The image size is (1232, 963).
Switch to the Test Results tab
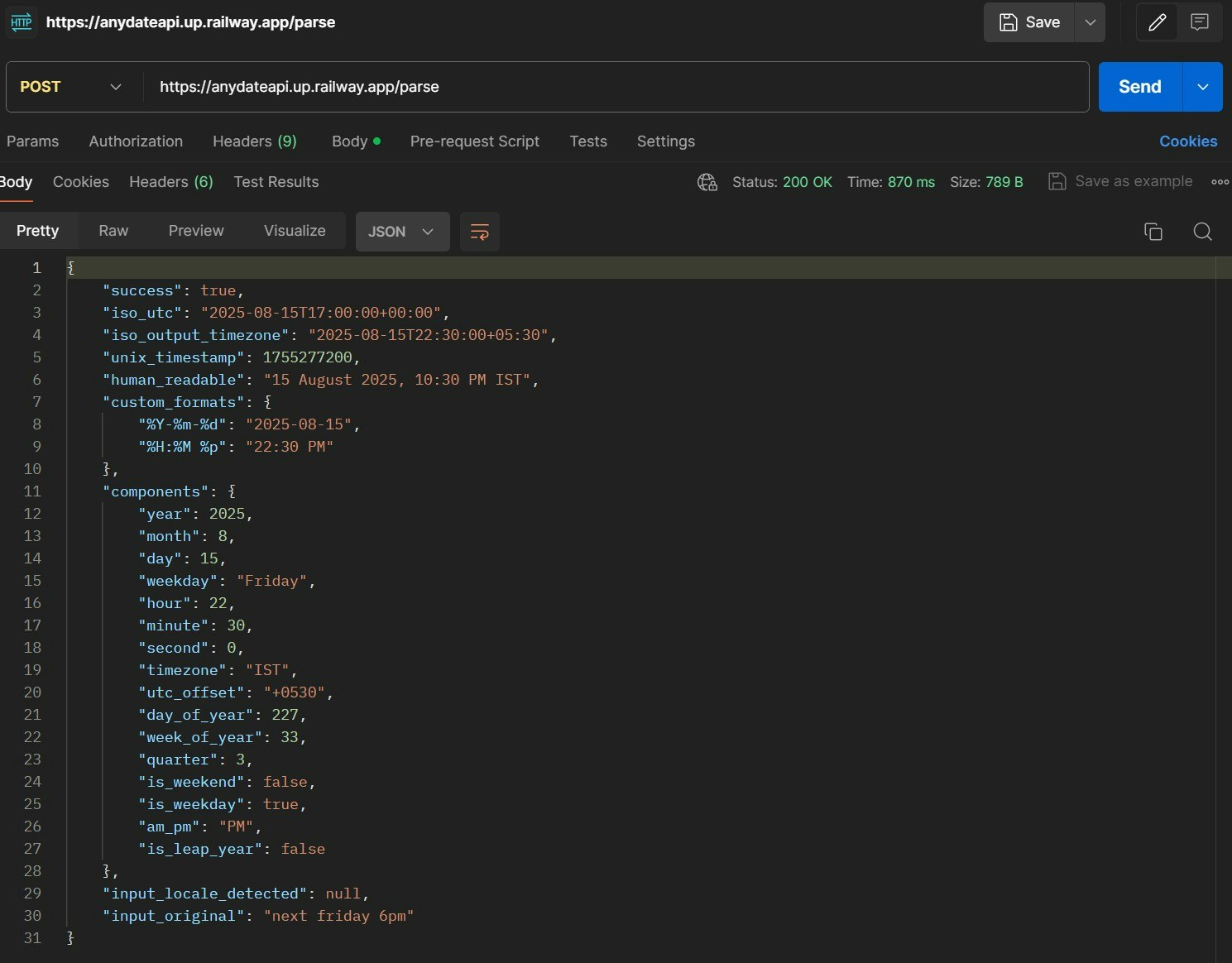276,182
